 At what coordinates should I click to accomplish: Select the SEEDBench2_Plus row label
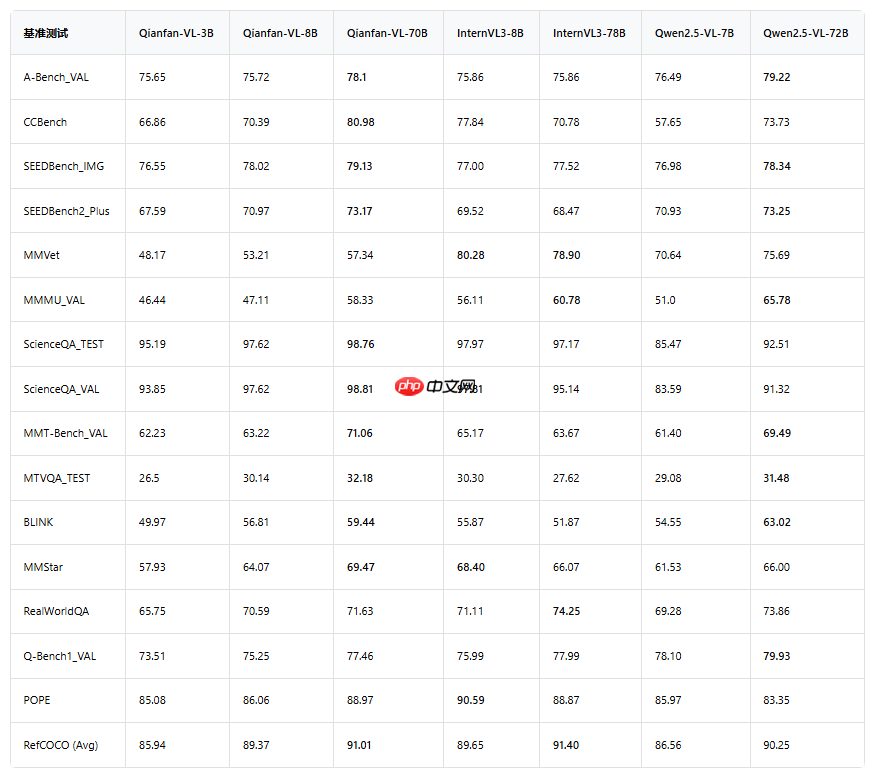click(67, 211)
